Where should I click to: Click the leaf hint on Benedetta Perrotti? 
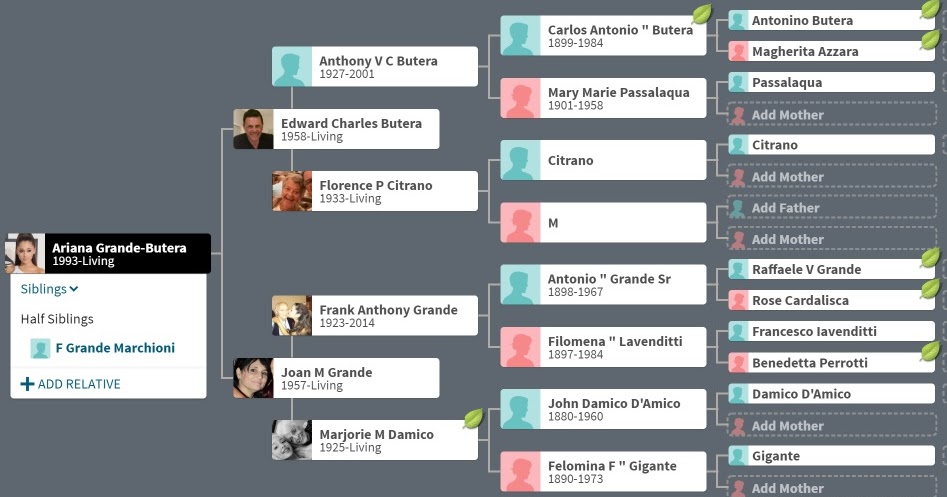coord(930,351)
